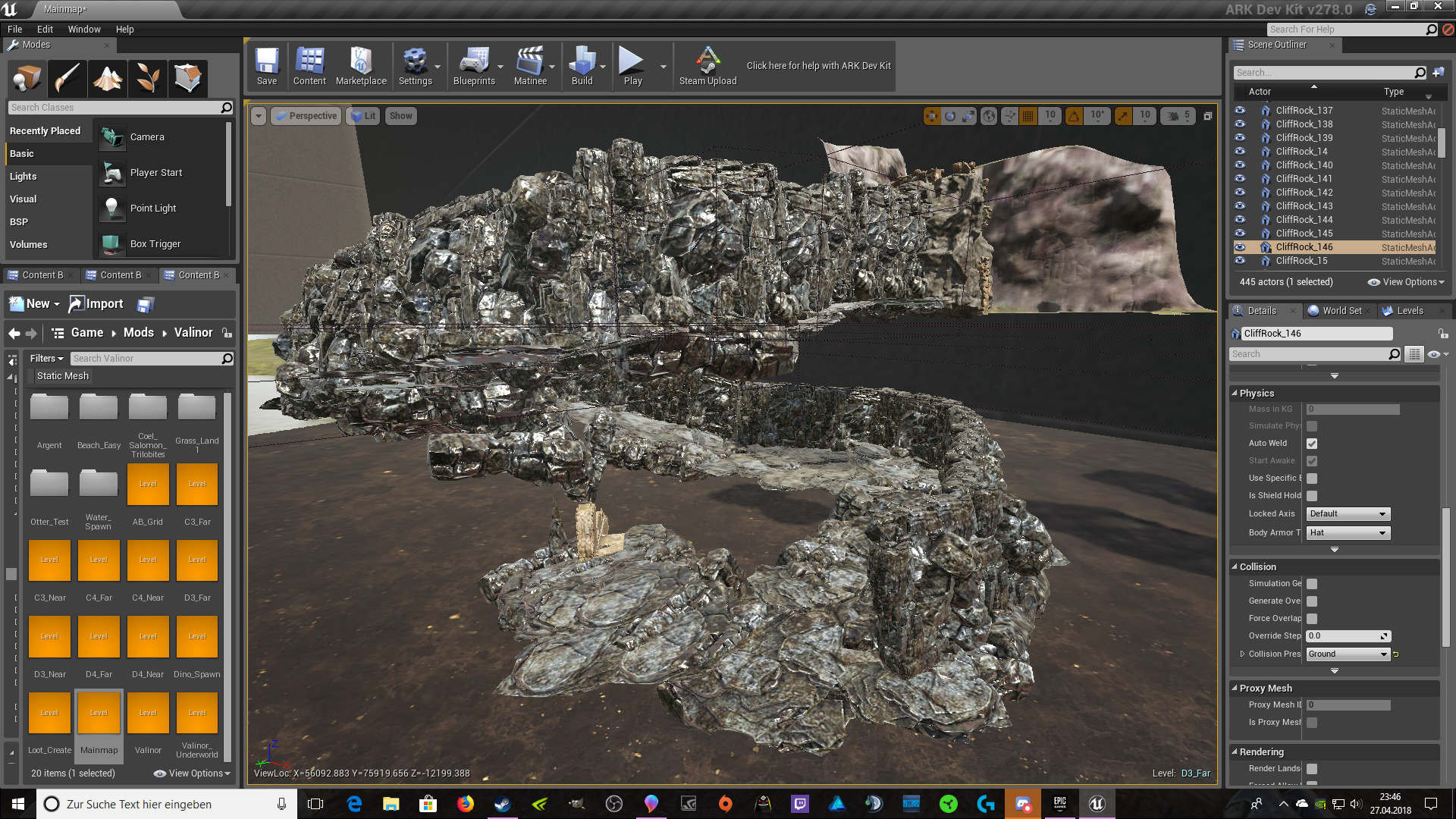Viewport: 1456px width, 819px height.
Task: Switch to the Levels tab
Action: tap(1410, 311)
